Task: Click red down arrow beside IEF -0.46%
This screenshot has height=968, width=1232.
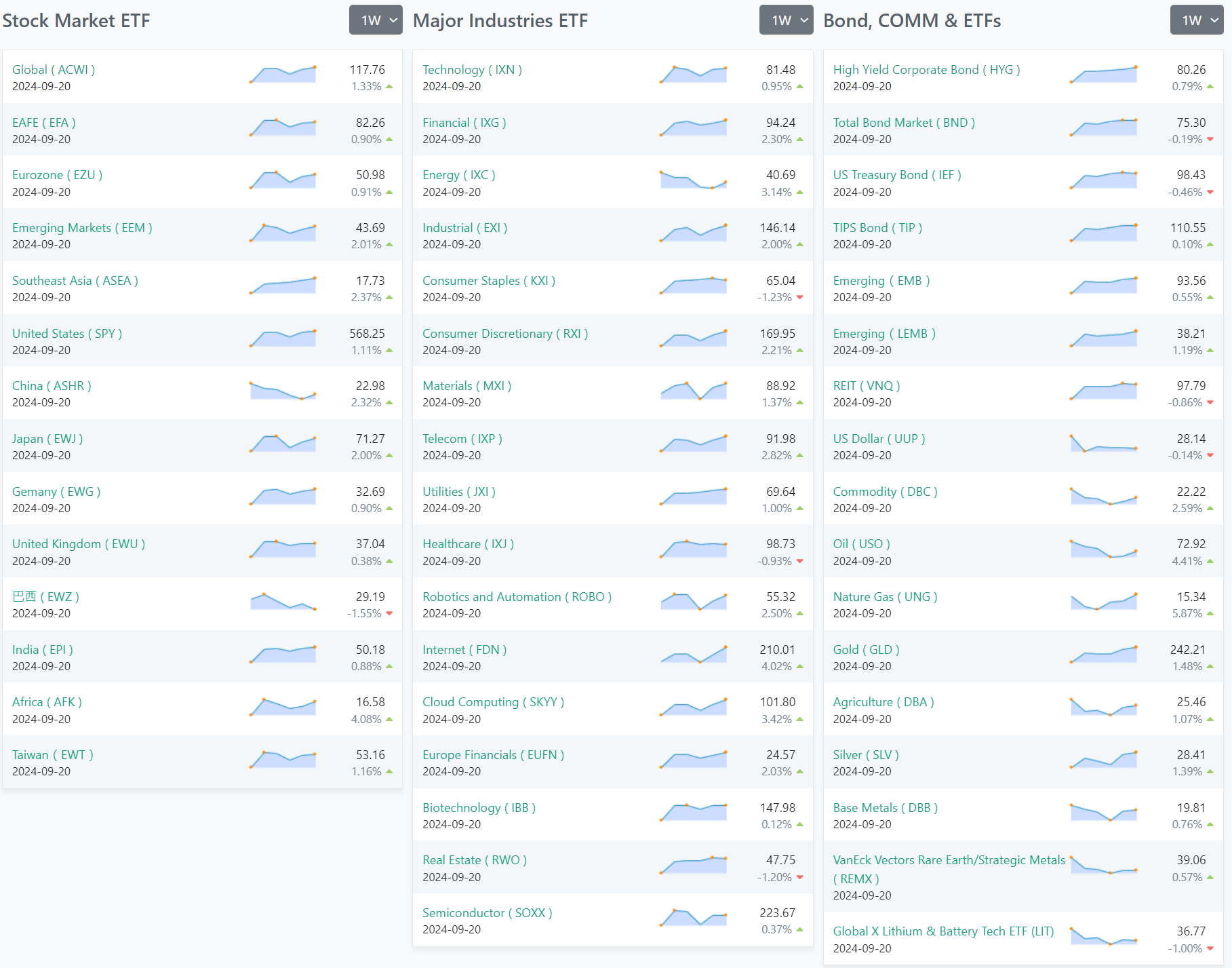Action: (1210, 192)
